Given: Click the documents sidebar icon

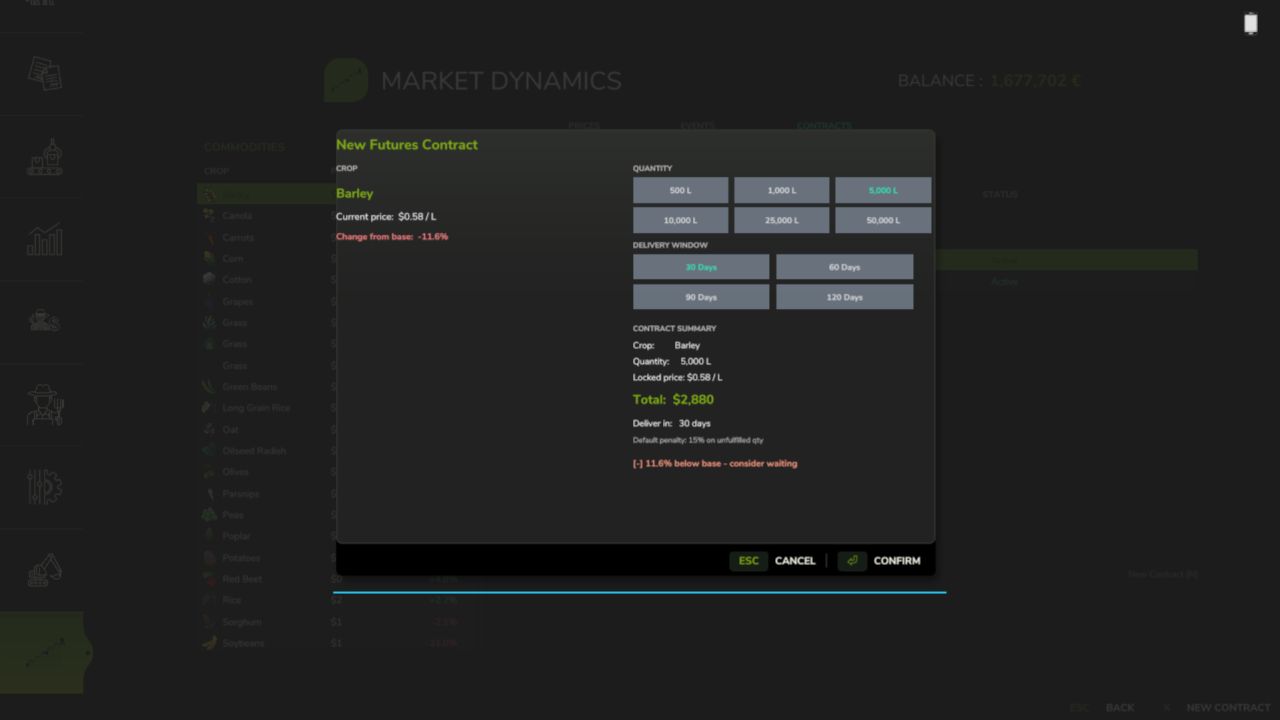Looking at the screenshot, I should [42, 74].
